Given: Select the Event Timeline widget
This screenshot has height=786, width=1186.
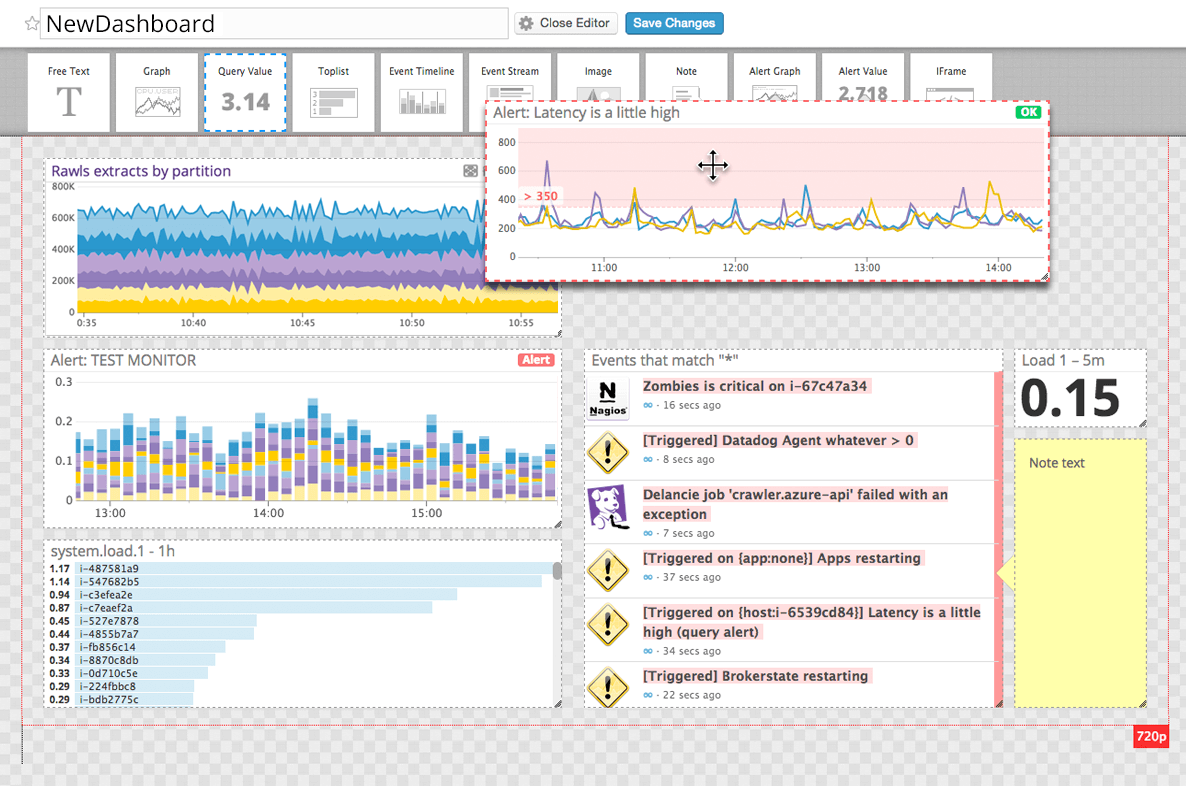Looking at the screenshot, I should 421,90.
